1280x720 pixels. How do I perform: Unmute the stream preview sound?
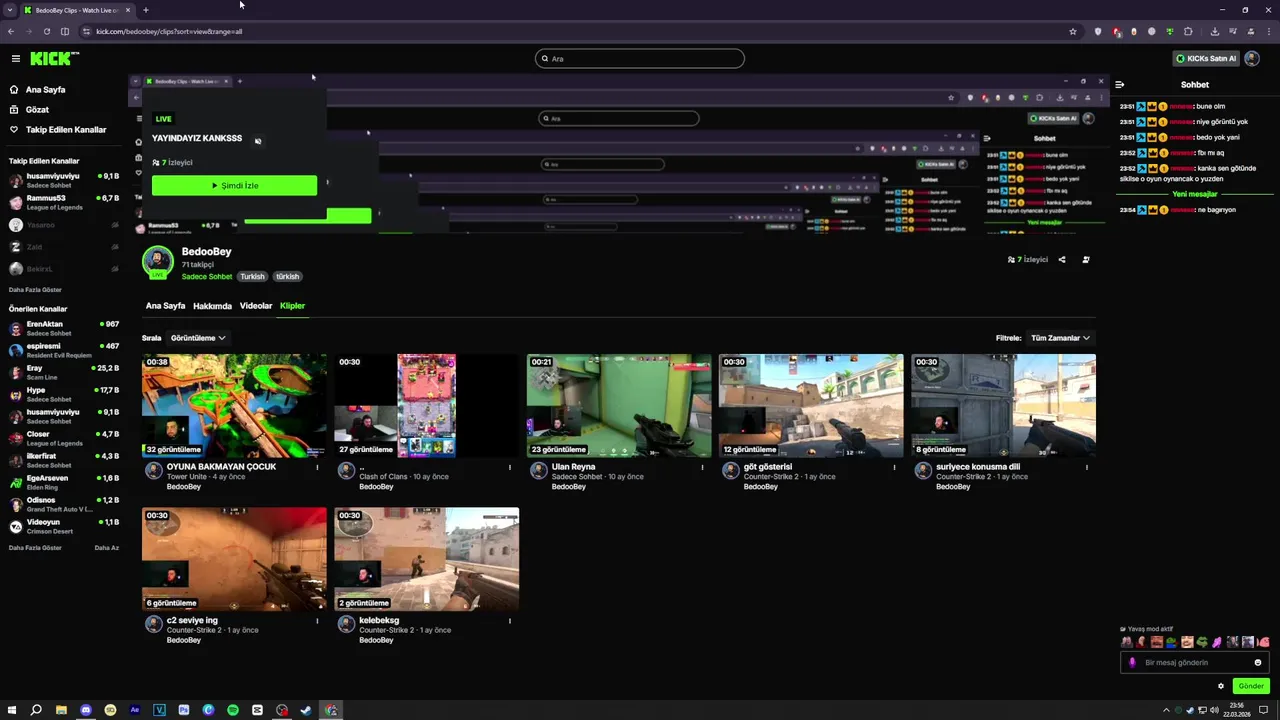pyautogui.click(x=258, y=141)
